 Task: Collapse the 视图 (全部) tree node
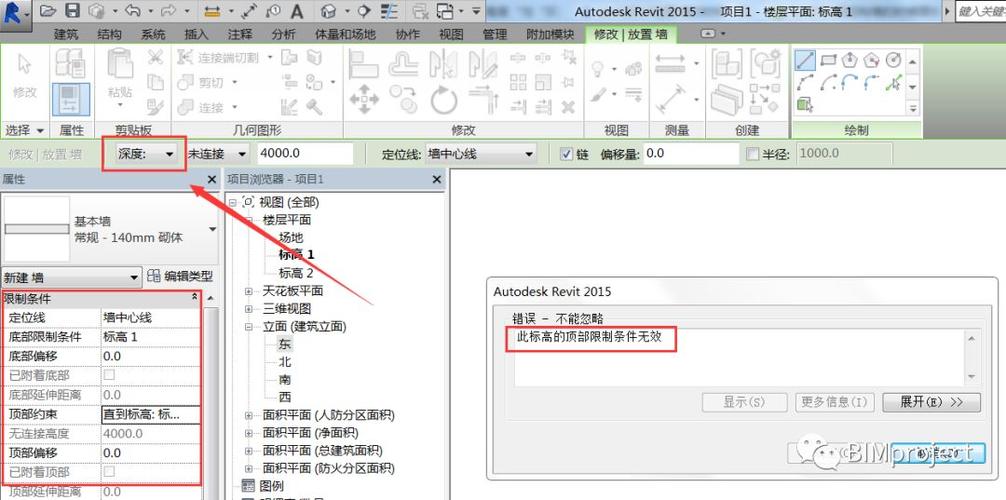click(232, 202)
